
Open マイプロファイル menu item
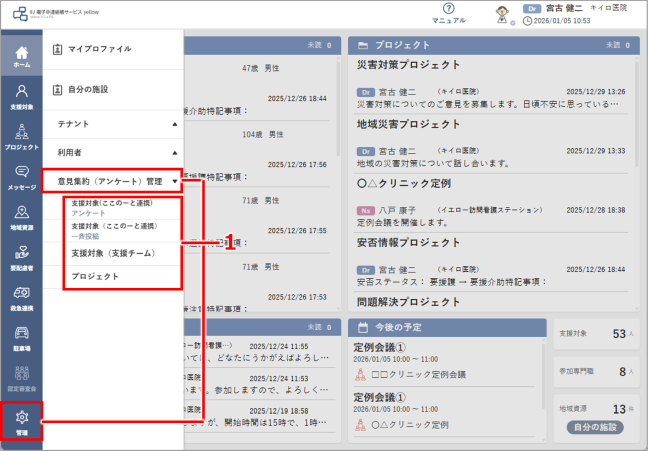pos(113,49)
